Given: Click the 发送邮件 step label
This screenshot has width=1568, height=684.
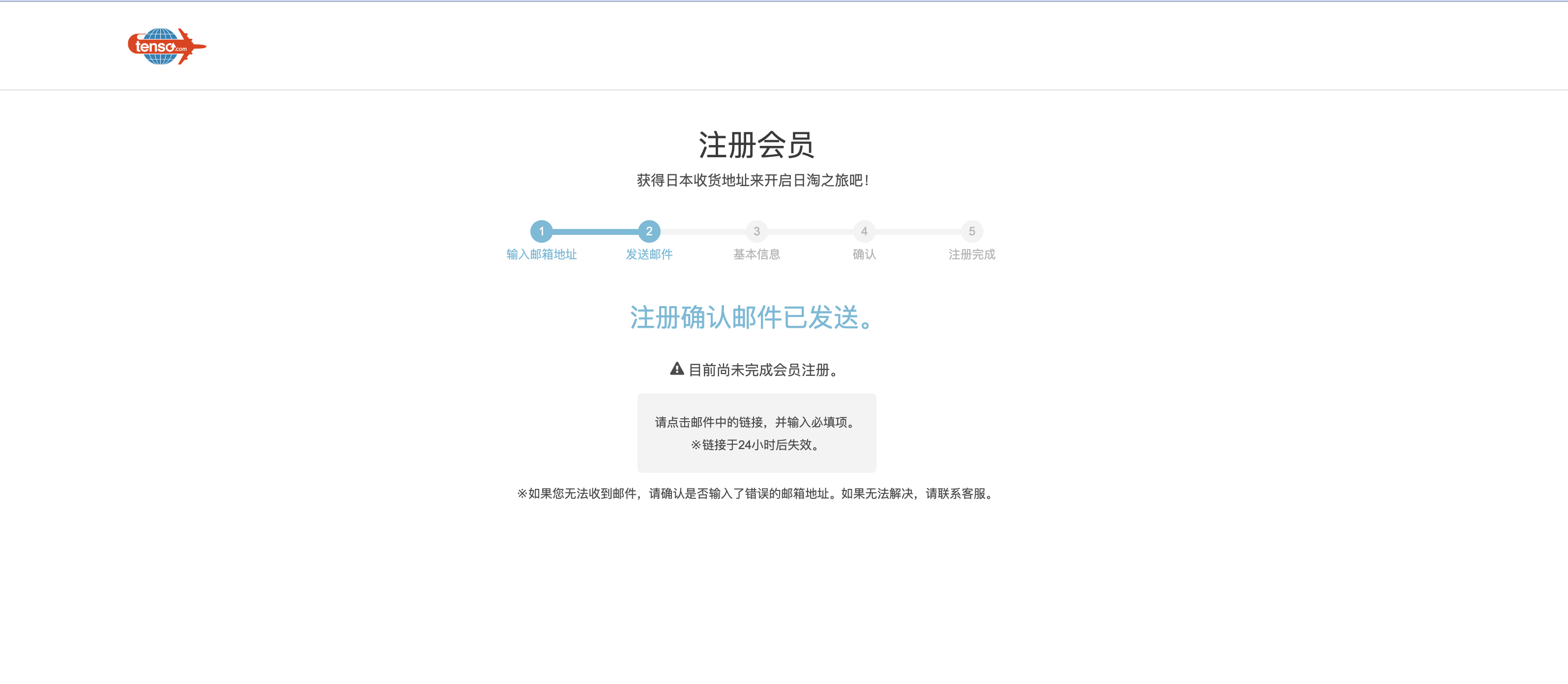Looking at the screenshot, I should pos(649,255).
